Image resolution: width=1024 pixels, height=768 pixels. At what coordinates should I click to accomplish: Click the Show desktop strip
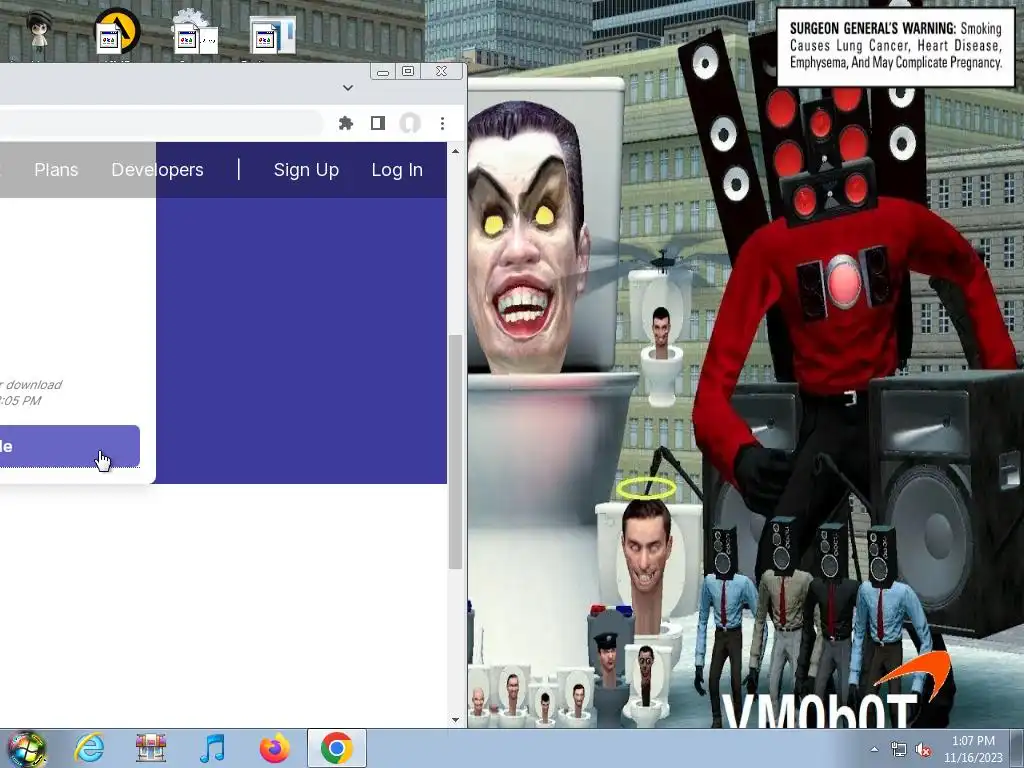pos(1017,749)
